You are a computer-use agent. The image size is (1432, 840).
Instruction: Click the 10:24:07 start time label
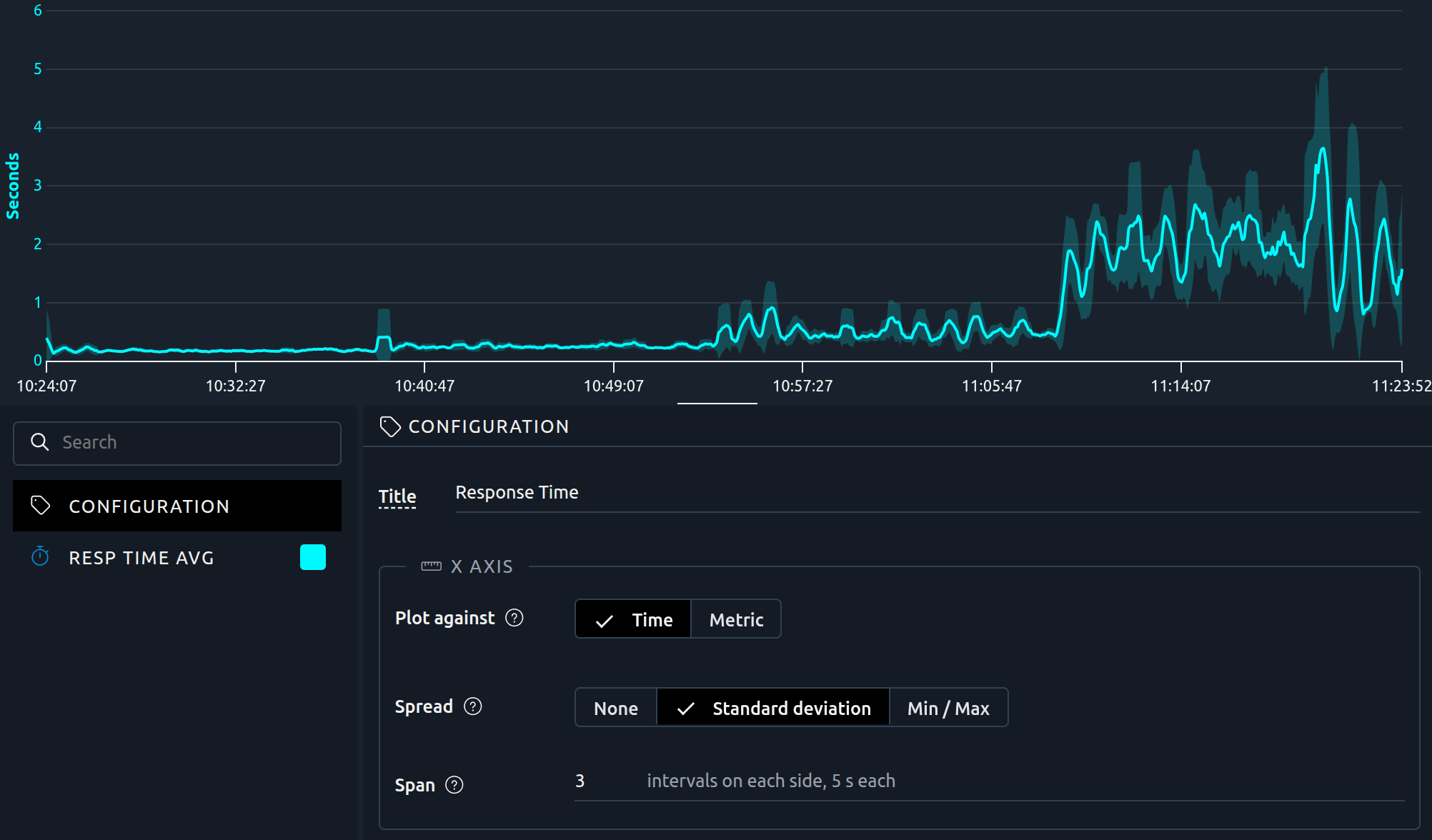point(46,386)
